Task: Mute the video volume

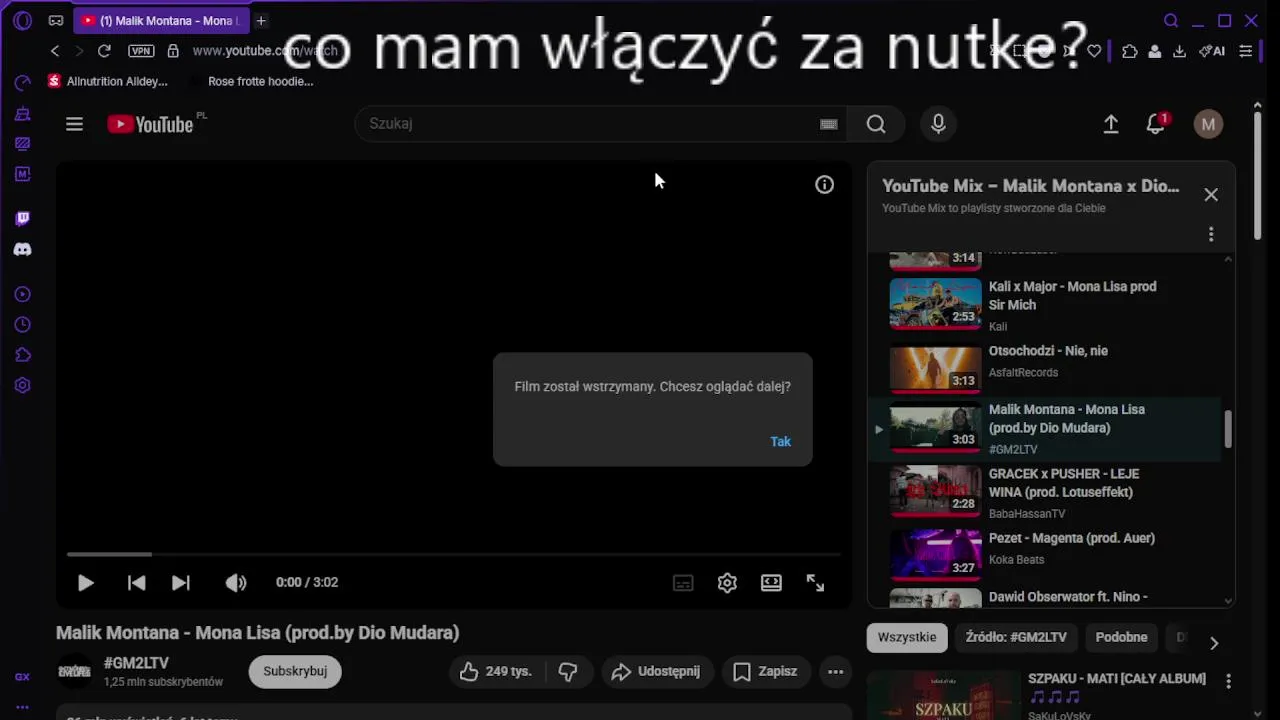Action: (x=236, y=583)
